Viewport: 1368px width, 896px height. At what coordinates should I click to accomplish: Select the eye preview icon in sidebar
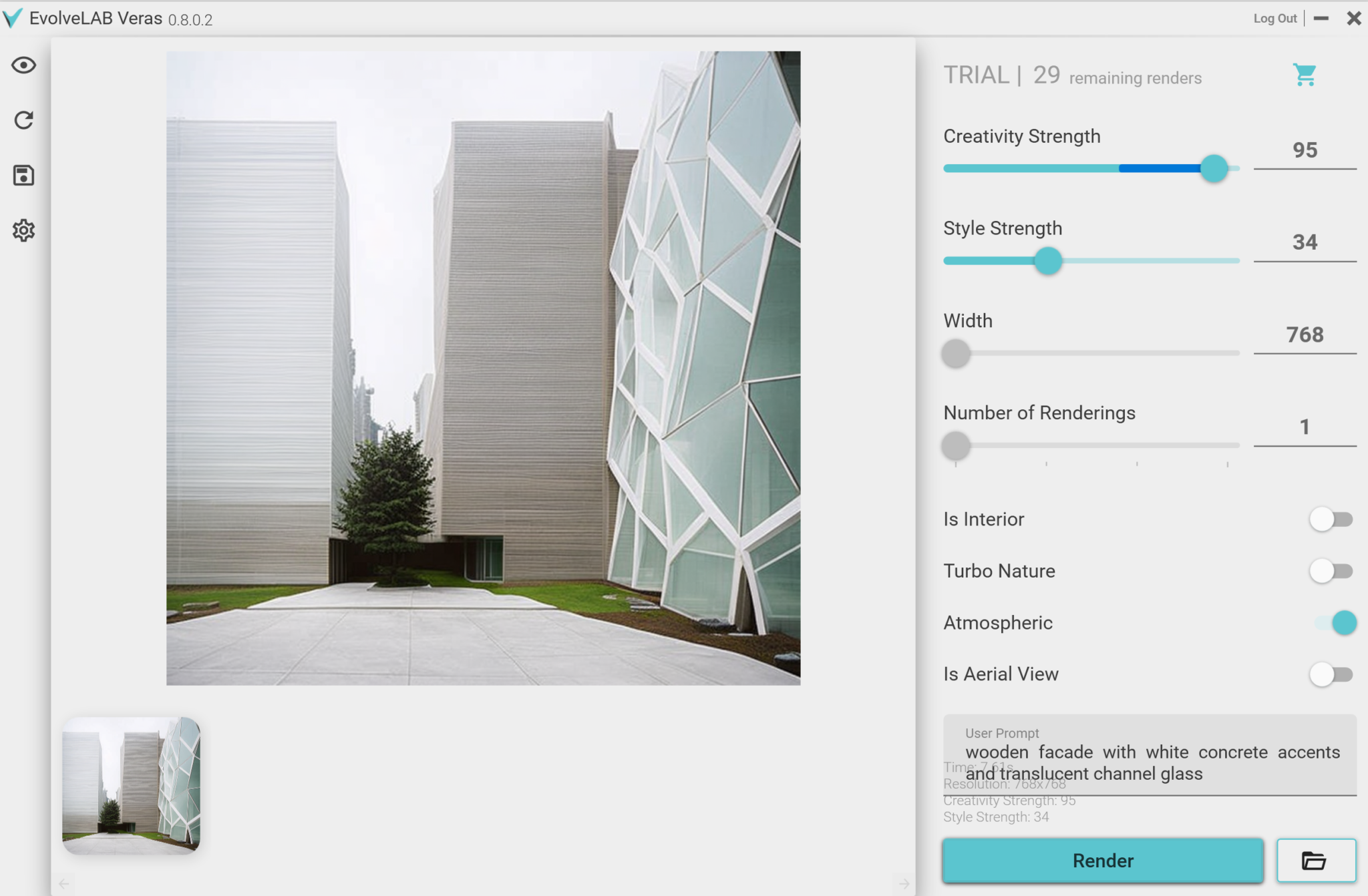23,65
